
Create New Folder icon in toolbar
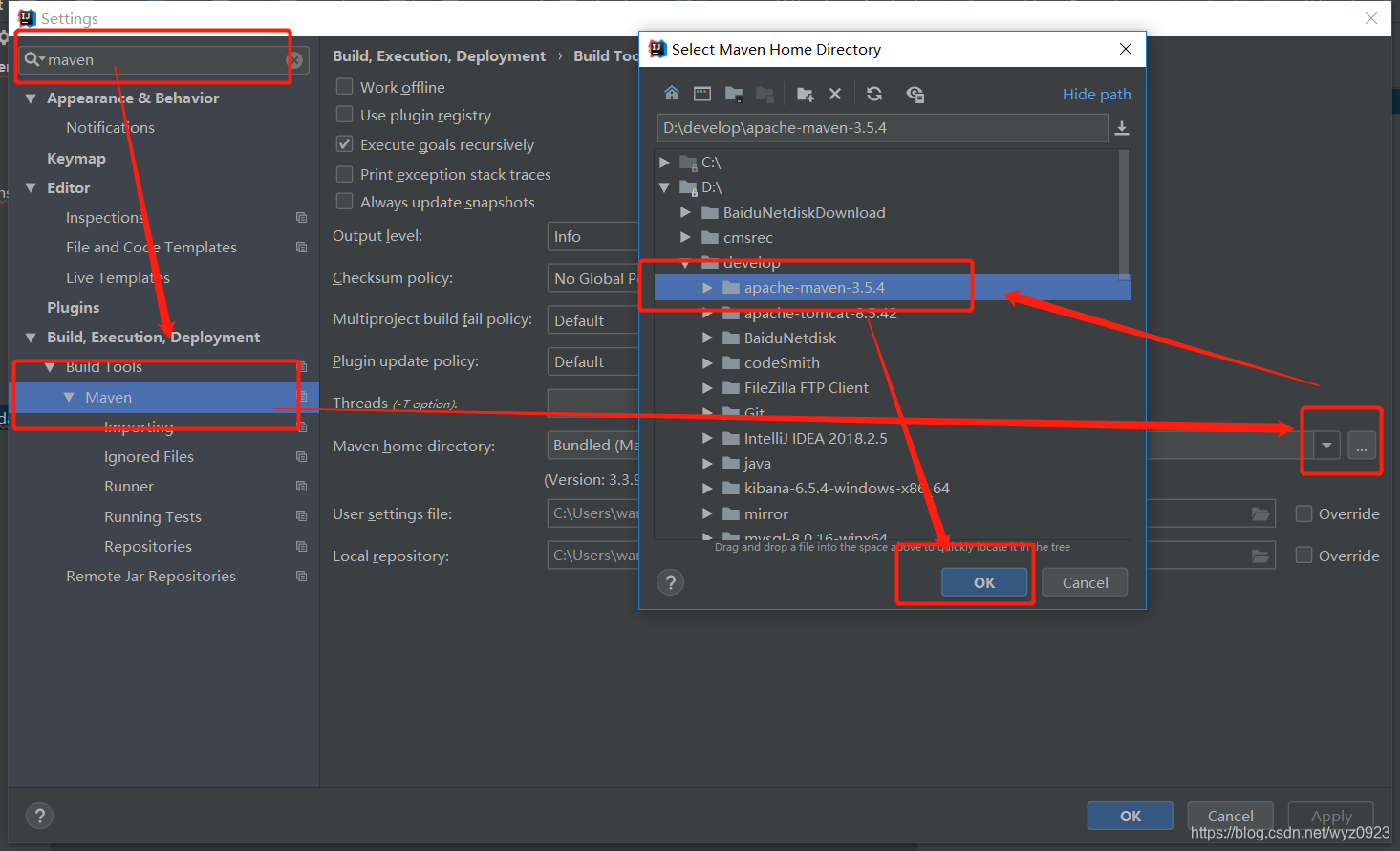tap(805, 94)
